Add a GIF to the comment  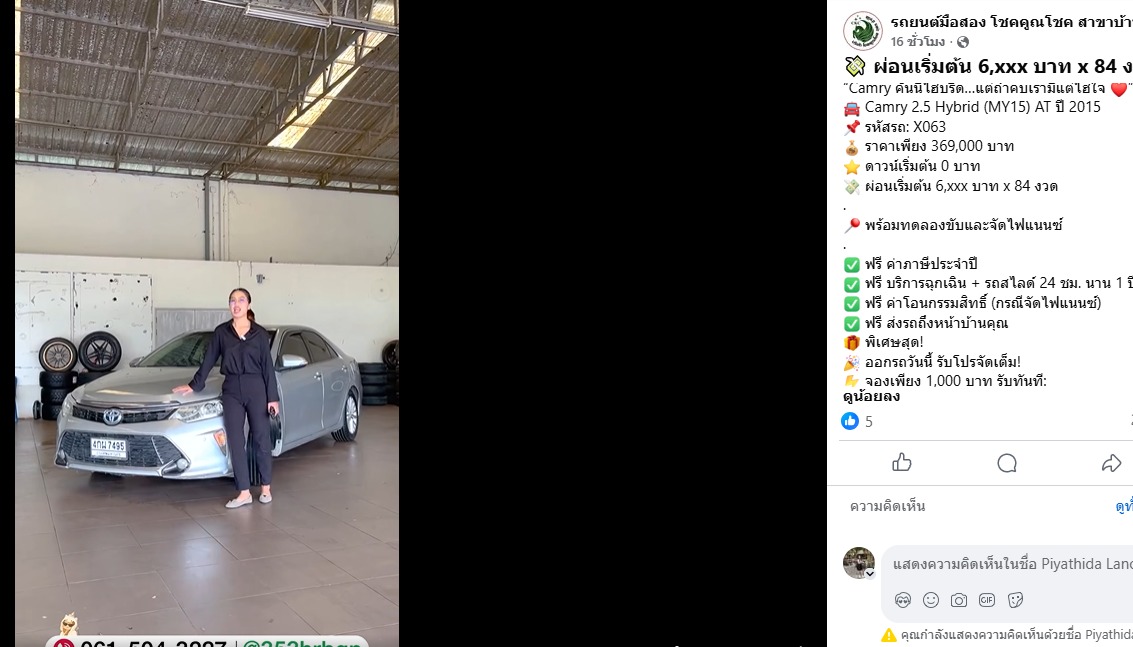pyautogui.click(x=987, y=599)
